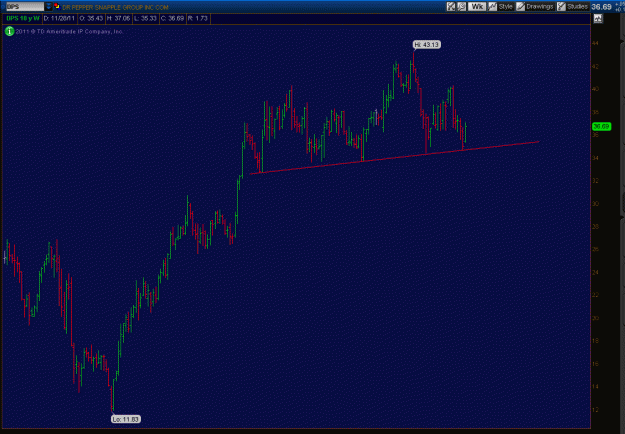This screenshot has width=625, height=434.
Task: Click the magnifier zoom icon in toolbar
Action: 462,6
